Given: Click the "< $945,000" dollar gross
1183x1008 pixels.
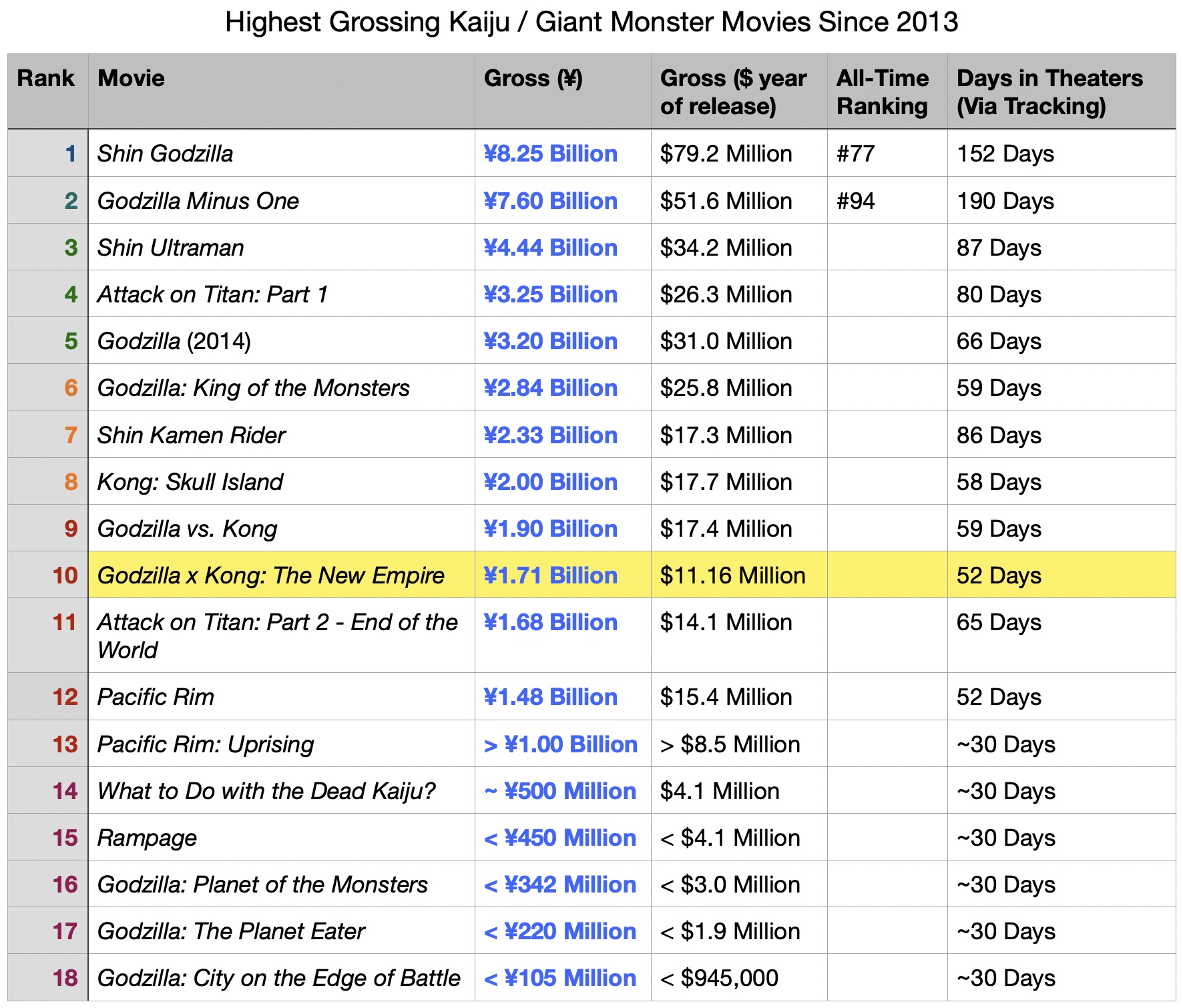Looking at the screenshot, I should point(720,978).
